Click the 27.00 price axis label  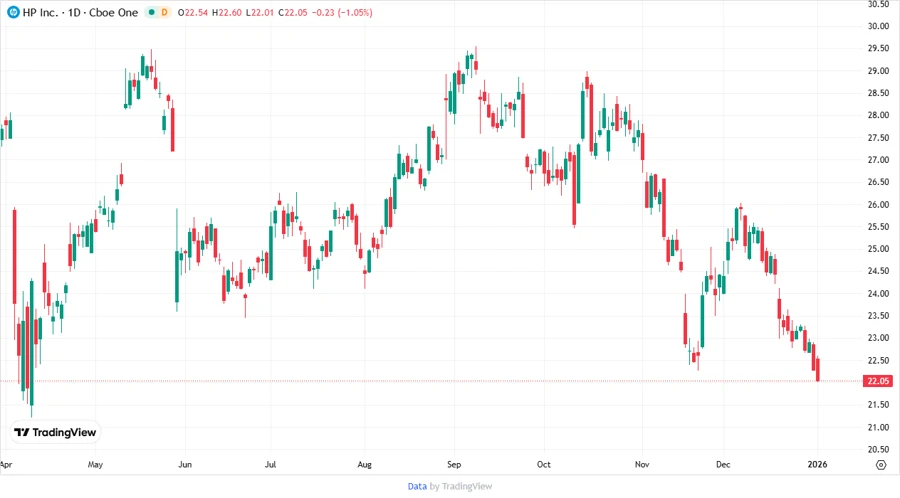pos(878,159)
